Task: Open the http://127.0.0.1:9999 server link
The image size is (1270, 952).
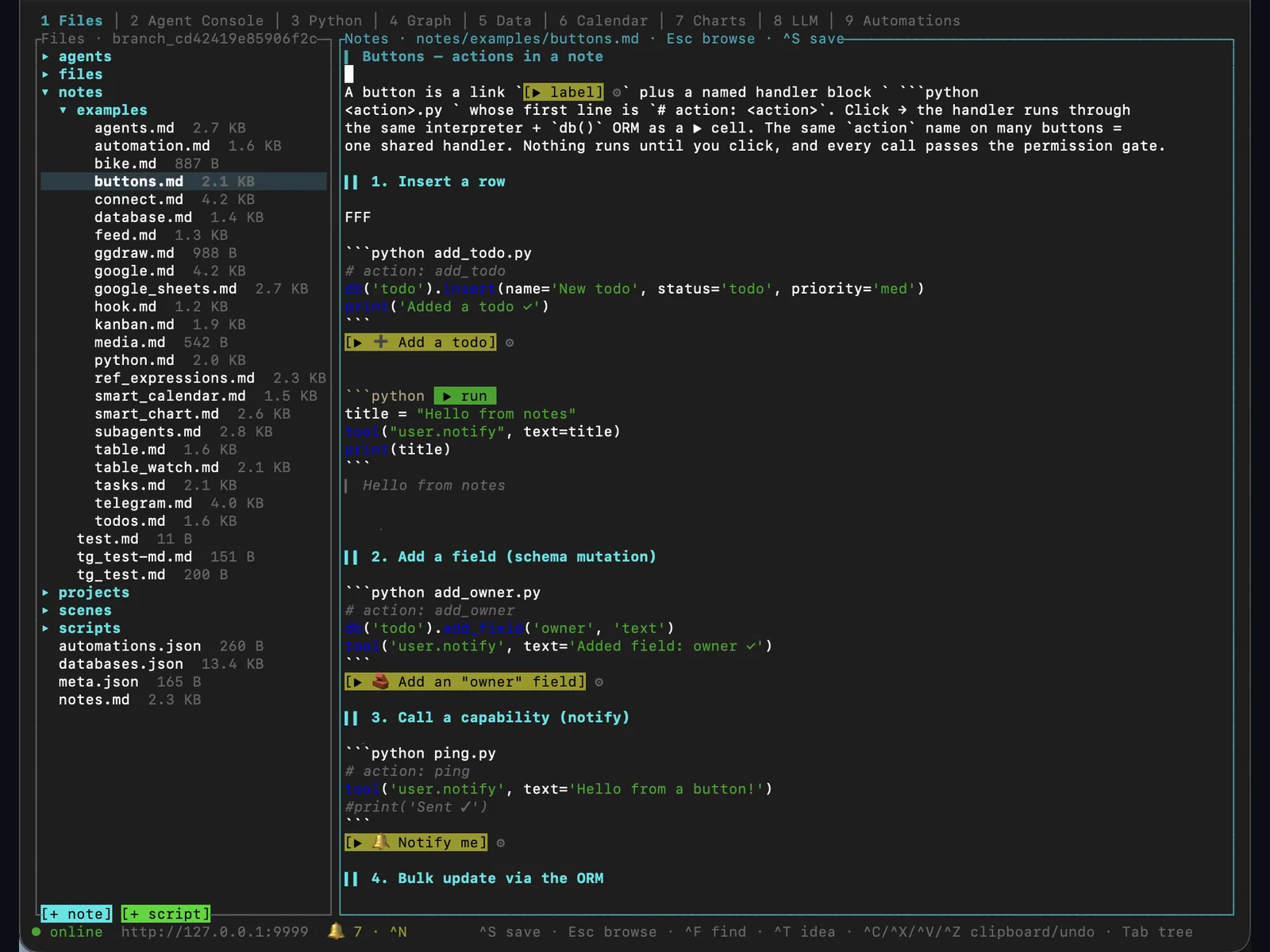Action: pyautogui.click(x=214, y=932)
